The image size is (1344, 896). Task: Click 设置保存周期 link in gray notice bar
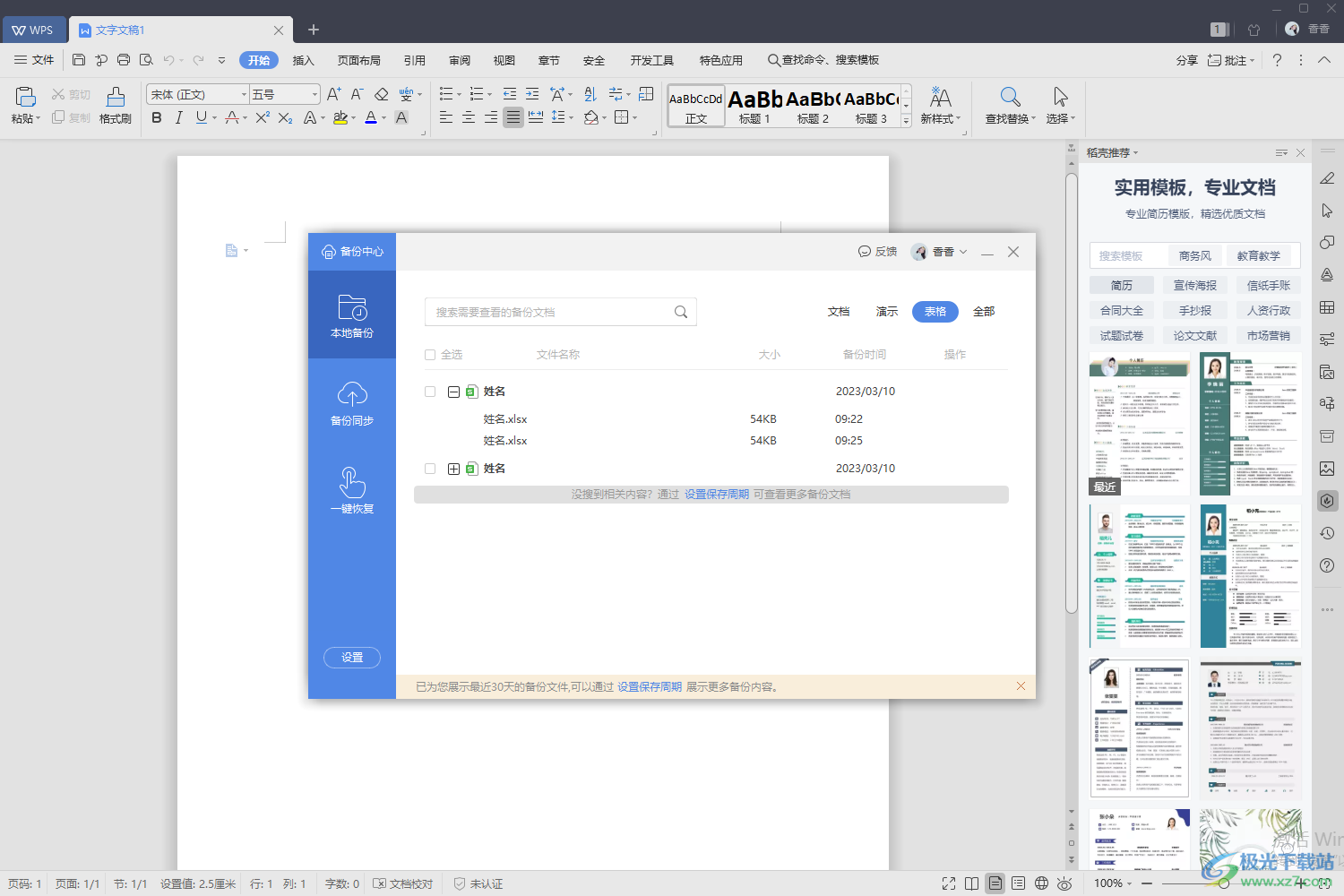(x=717, y=495)
